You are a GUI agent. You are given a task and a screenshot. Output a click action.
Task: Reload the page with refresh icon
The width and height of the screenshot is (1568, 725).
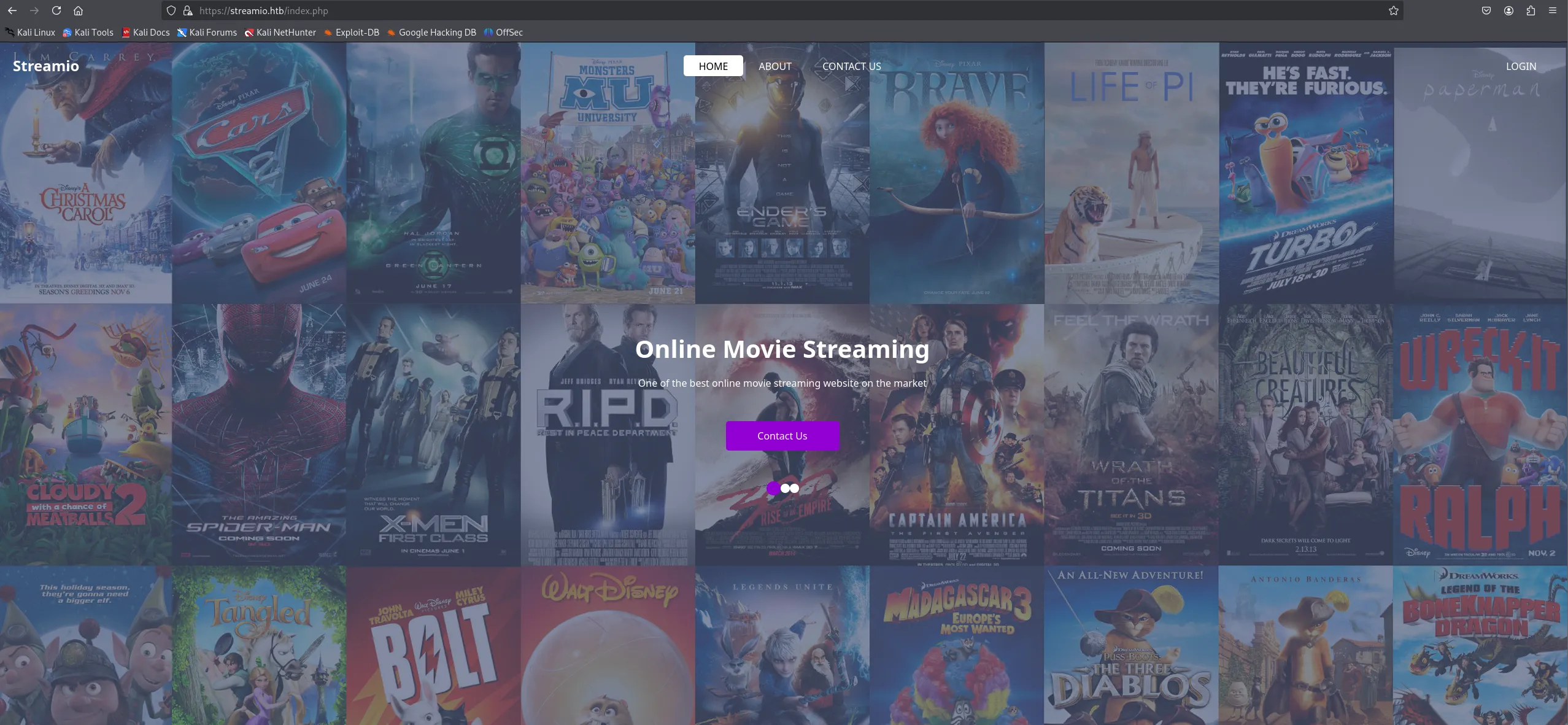click(56, 10)
